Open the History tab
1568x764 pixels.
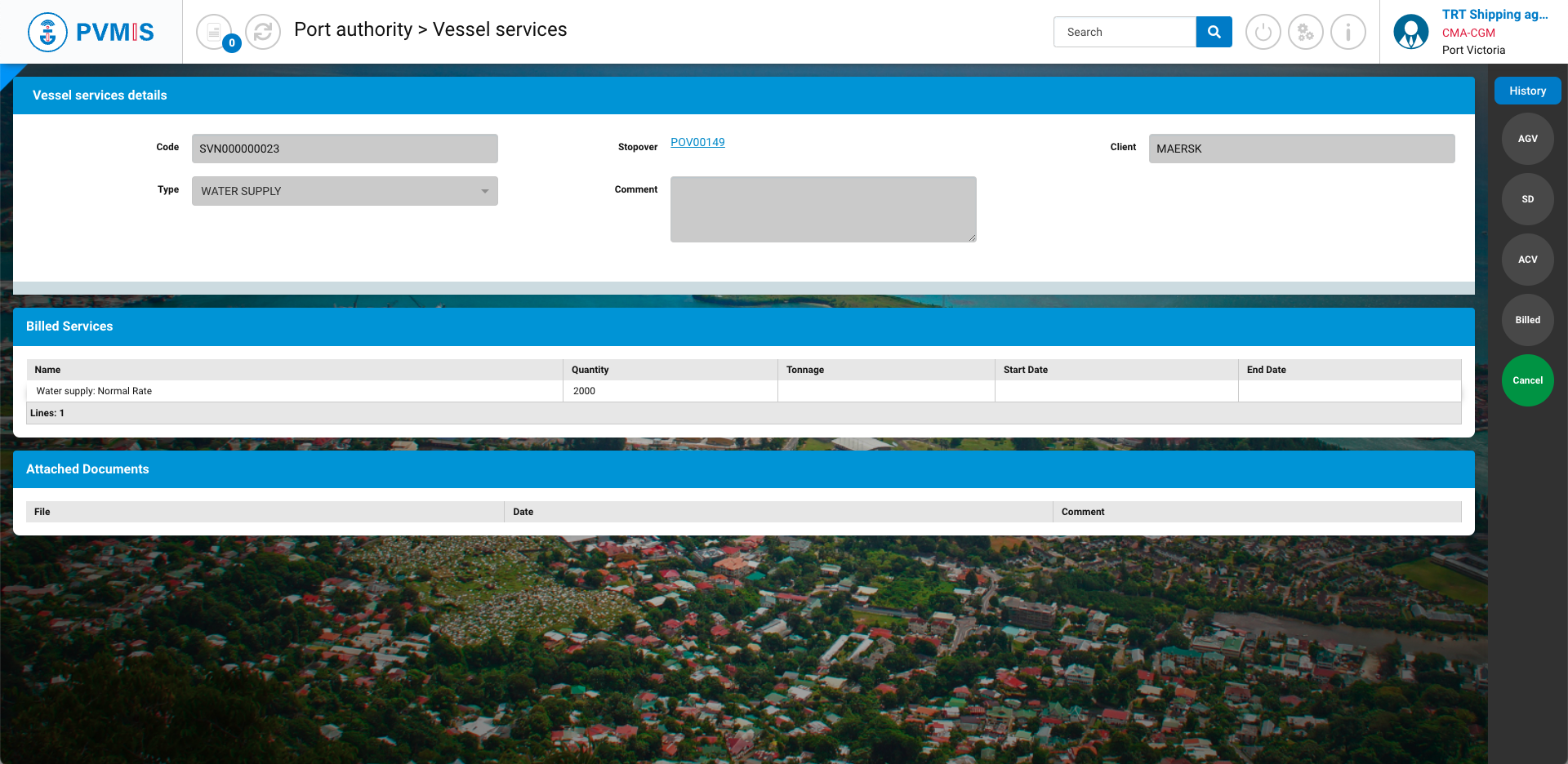coord(1527,91)
